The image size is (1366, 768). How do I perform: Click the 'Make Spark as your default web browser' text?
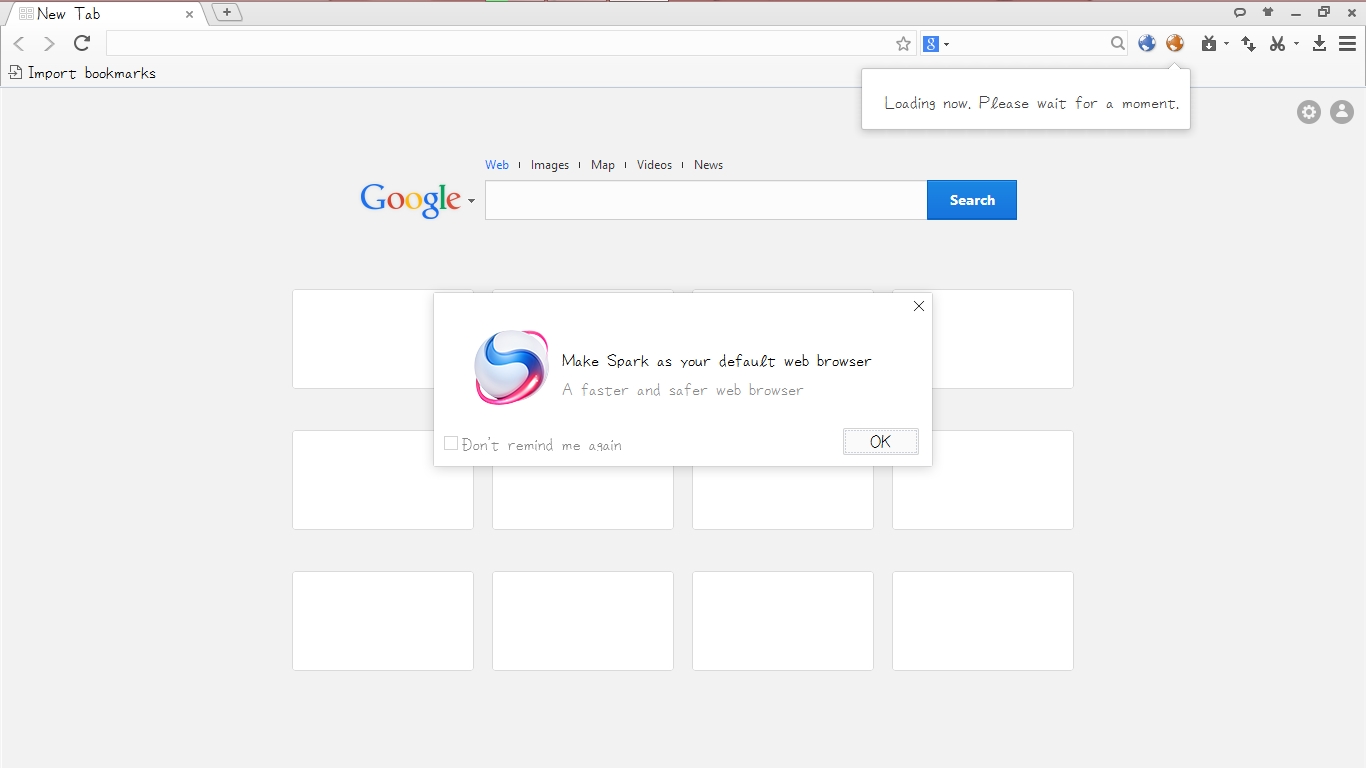(x=717, y=361)
